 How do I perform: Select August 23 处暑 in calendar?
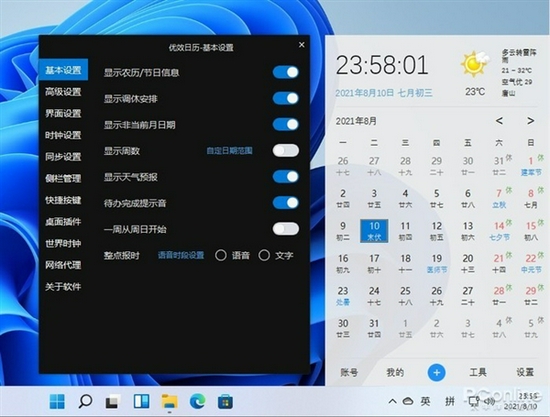(x=343, y=296)
